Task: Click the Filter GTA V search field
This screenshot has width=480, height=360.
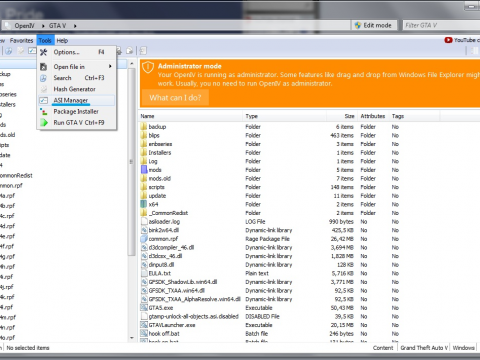Action: point(441,25)
